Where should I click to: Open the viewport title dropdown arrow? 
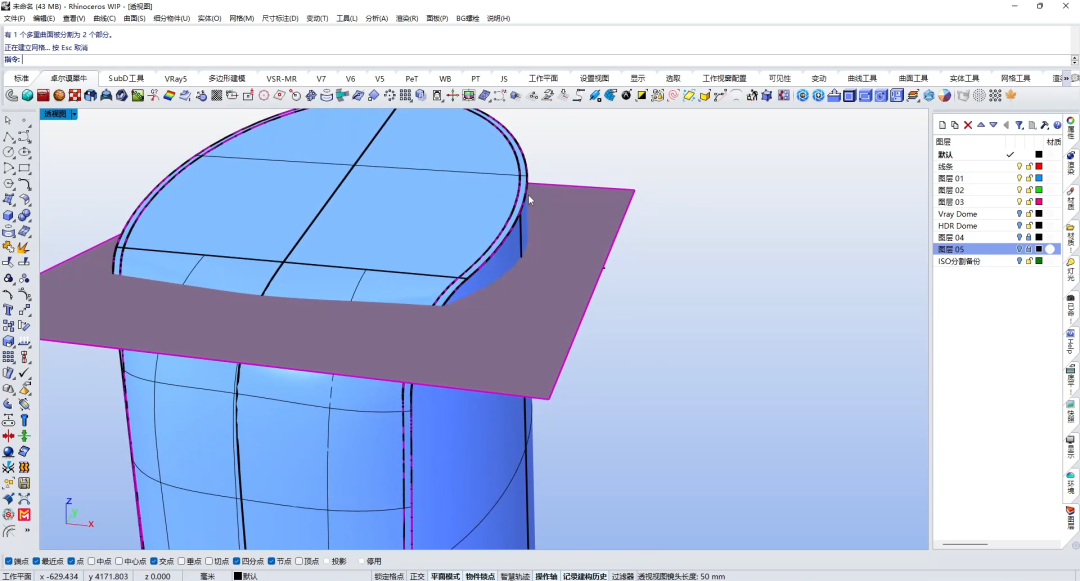(74, 114)
